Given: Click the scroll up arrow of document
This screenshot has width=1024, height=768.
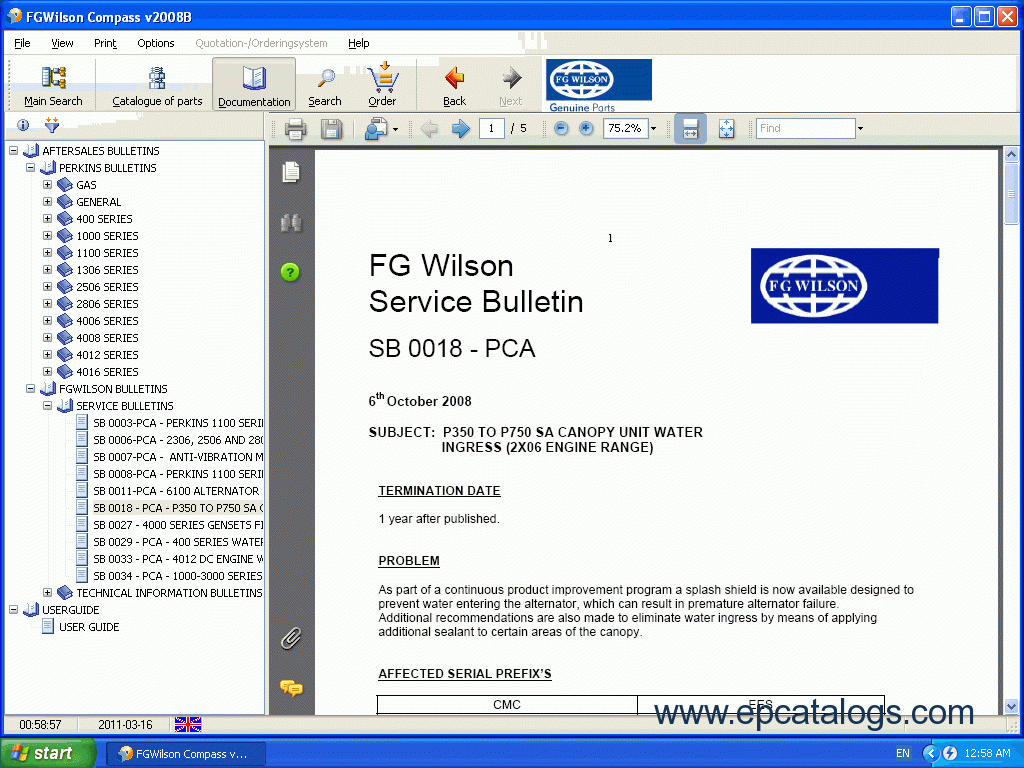Looking at the screenshot, I should pyautogui.click(x=1011, y=155).
